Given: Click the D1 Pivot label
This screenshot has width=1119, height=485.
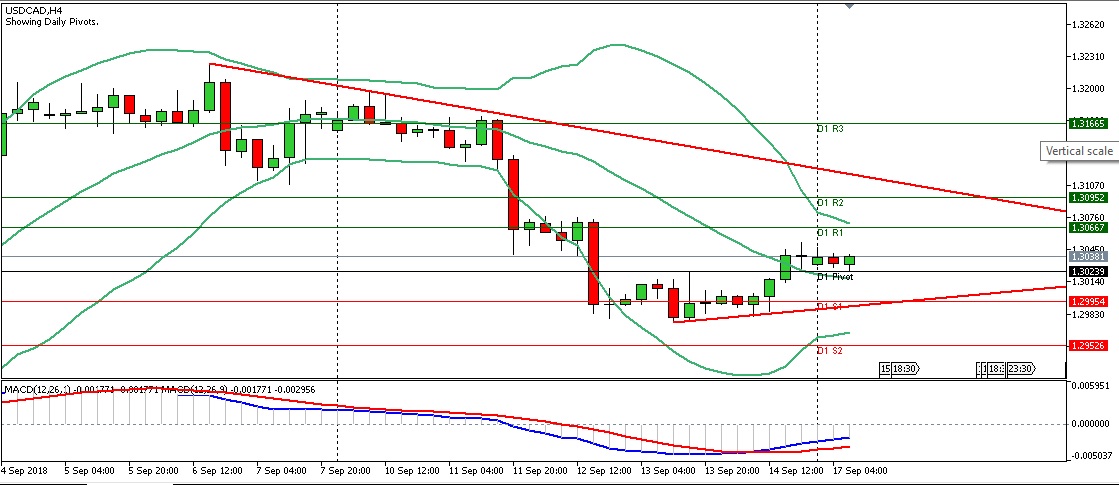Looking at the screenshot, I should coord(835,277).
